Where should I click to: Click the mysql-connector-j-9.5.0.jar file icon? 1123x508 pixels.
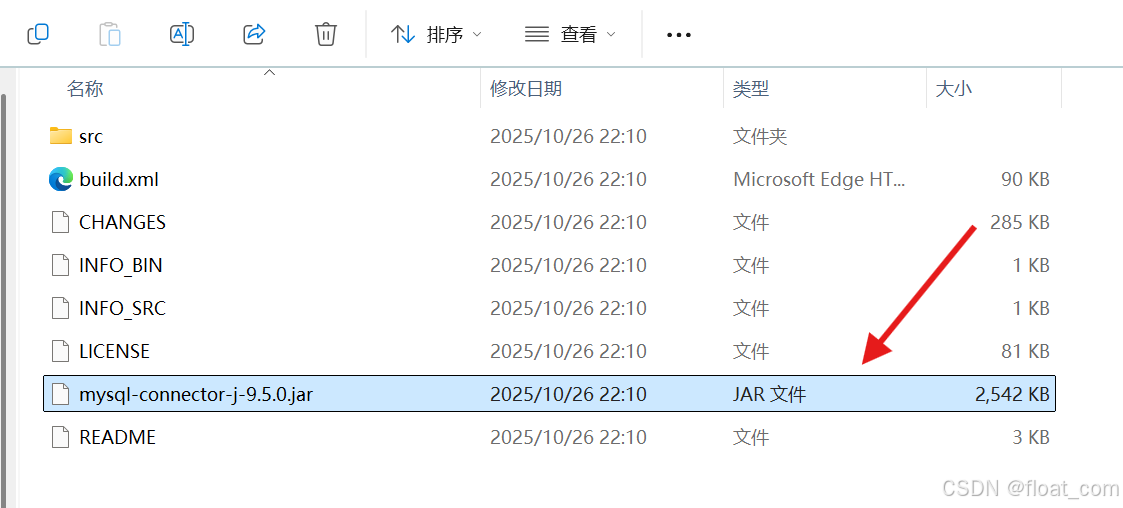pyautogui.click(x=61, y=394)
